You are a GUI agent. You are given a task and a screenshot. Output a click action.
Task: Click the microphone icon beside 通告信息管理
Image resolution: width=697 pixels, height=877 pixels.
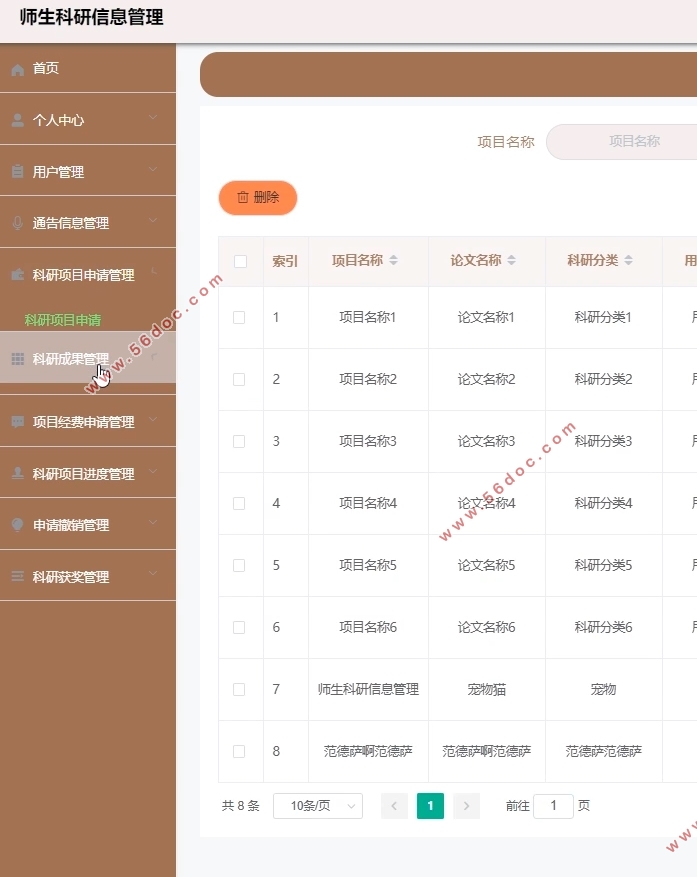coord(18,223)
